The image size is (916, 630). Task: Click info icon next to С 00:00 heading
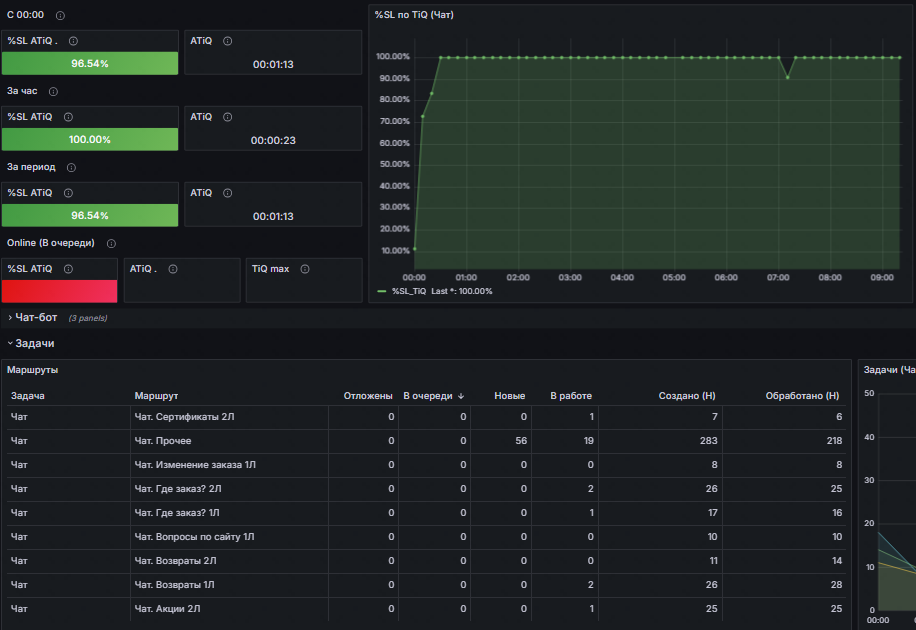[61, 16]
